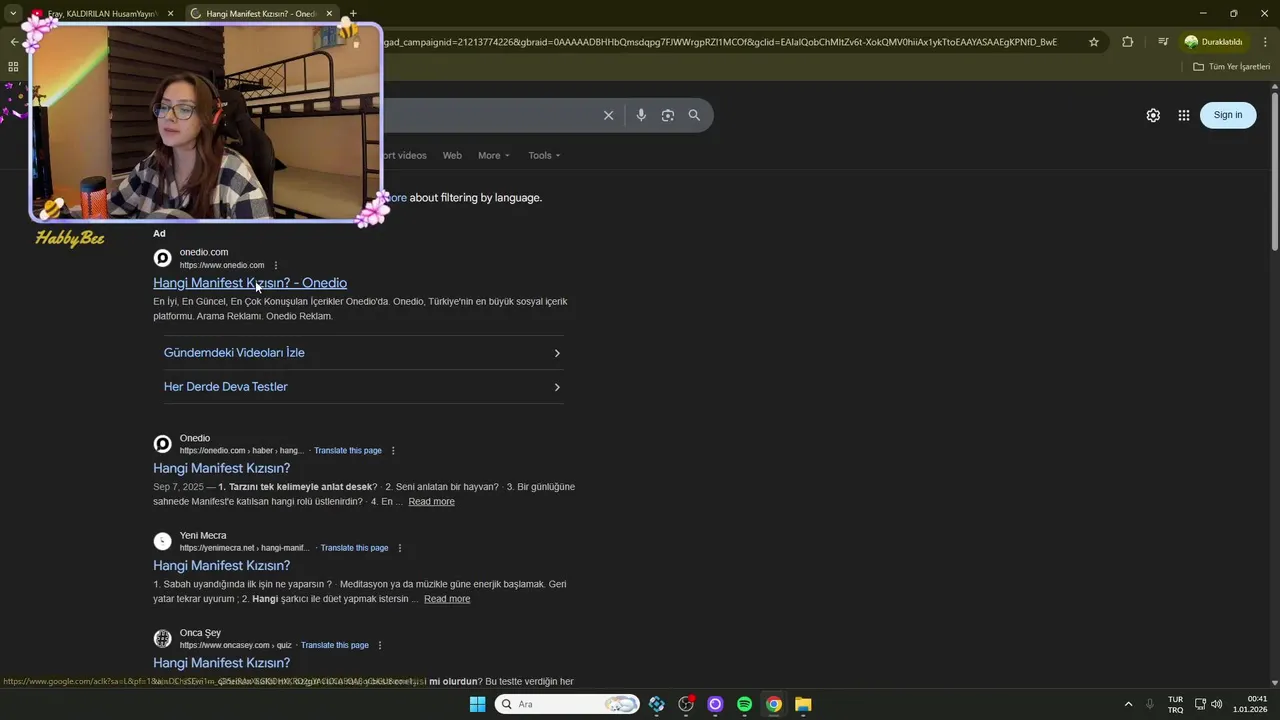Click the search magnifier icon

694,115
